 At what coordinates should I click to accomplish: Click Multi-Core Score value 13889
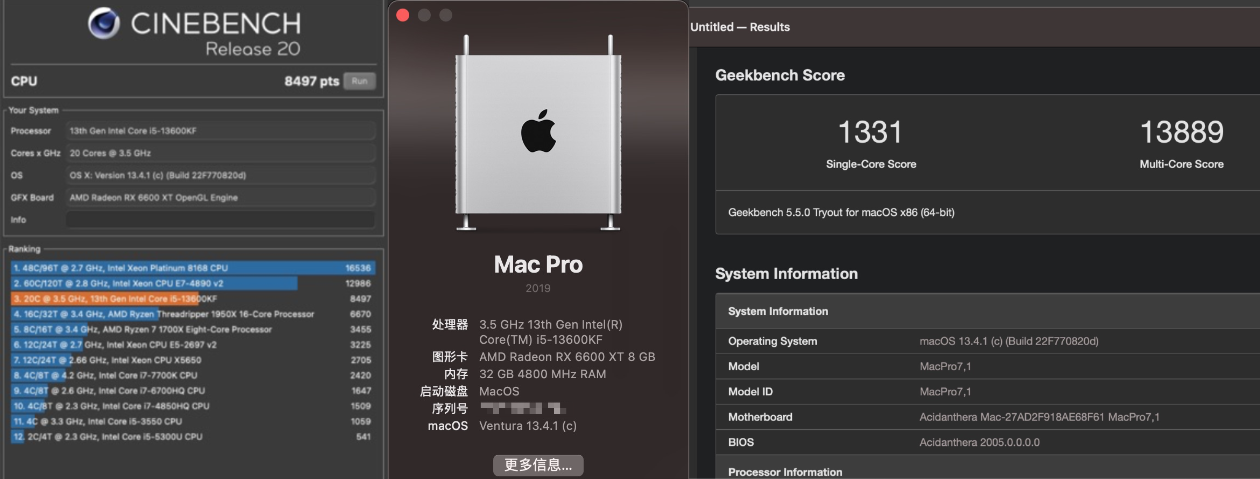pos(1181,132)
